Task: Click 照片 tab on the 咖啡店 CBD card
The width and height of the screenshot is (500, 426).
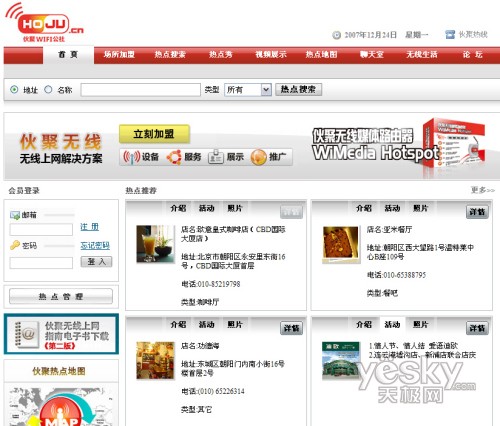Action: point(235,208)
